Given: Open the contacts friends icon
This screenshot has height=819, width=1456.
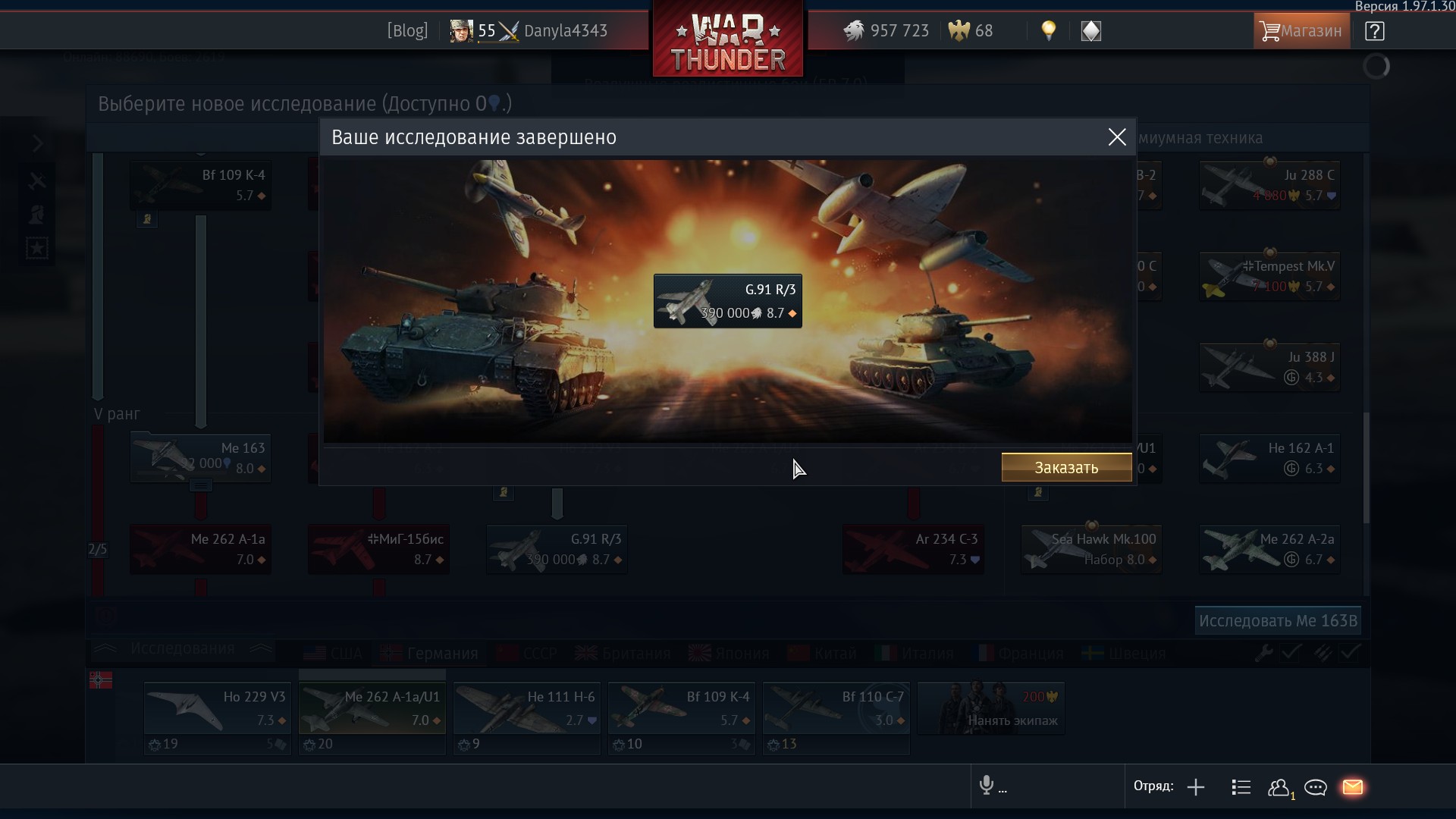Looking at the screenshot, I should 1280,788.
